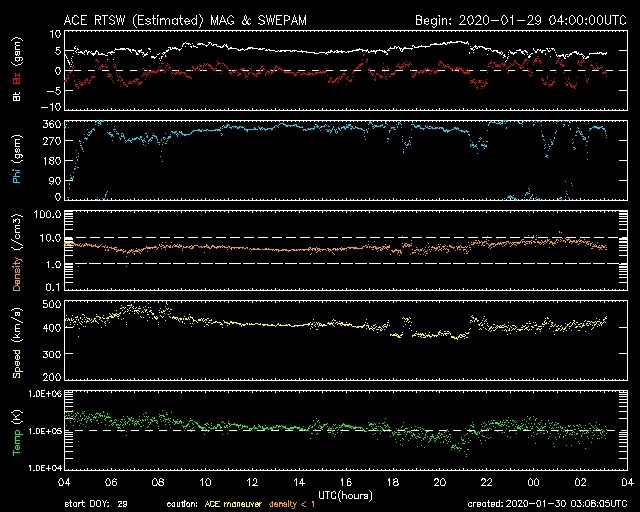Click the 00 hour tick label
The width and height of the screenshot is (640, 512).
pyautogui.click(x=533, y=482)
